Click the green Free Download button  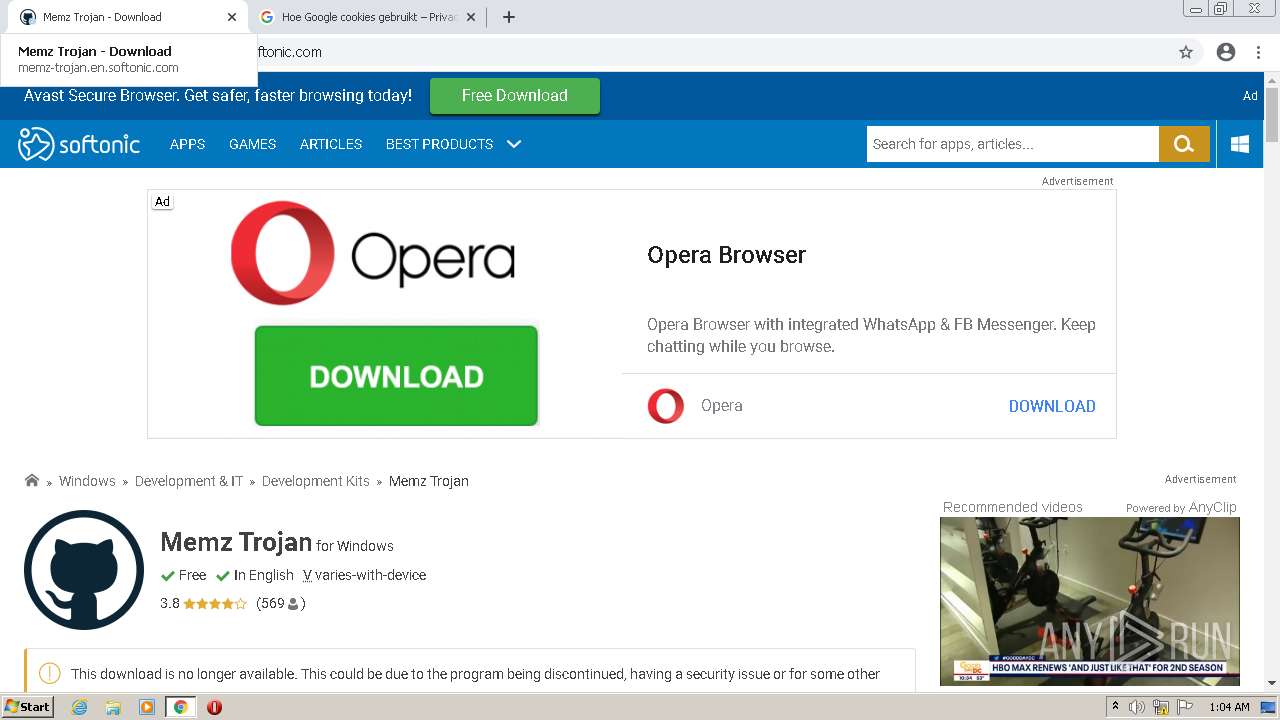(x=515, y=96)
